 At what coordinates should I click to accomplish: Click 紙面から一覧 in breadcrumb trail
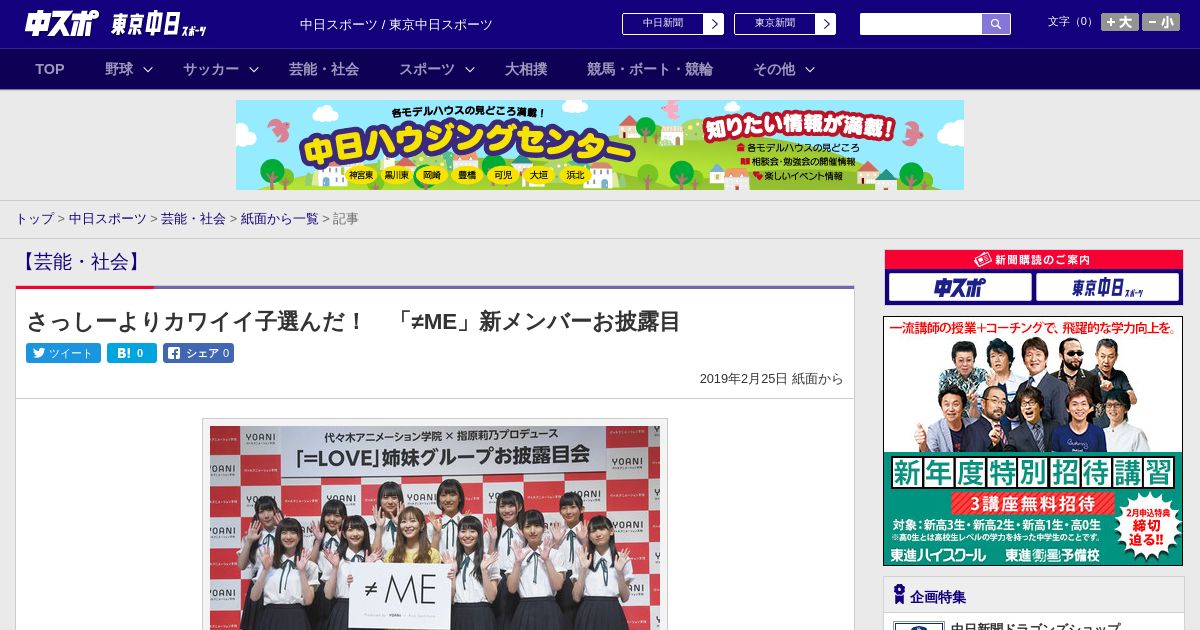279,218
